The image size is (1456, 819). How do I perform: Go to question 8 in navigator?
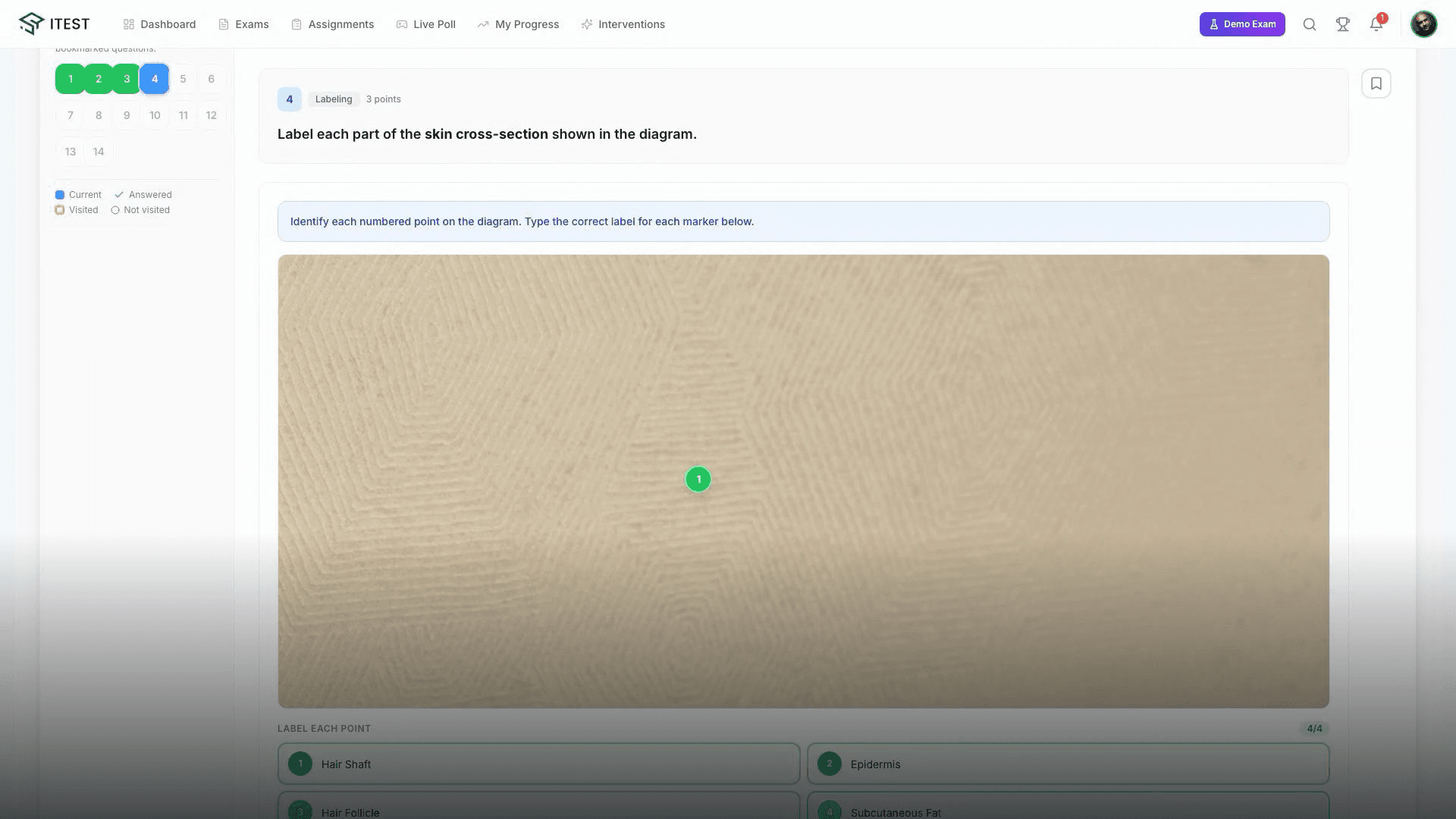point(99,115)
